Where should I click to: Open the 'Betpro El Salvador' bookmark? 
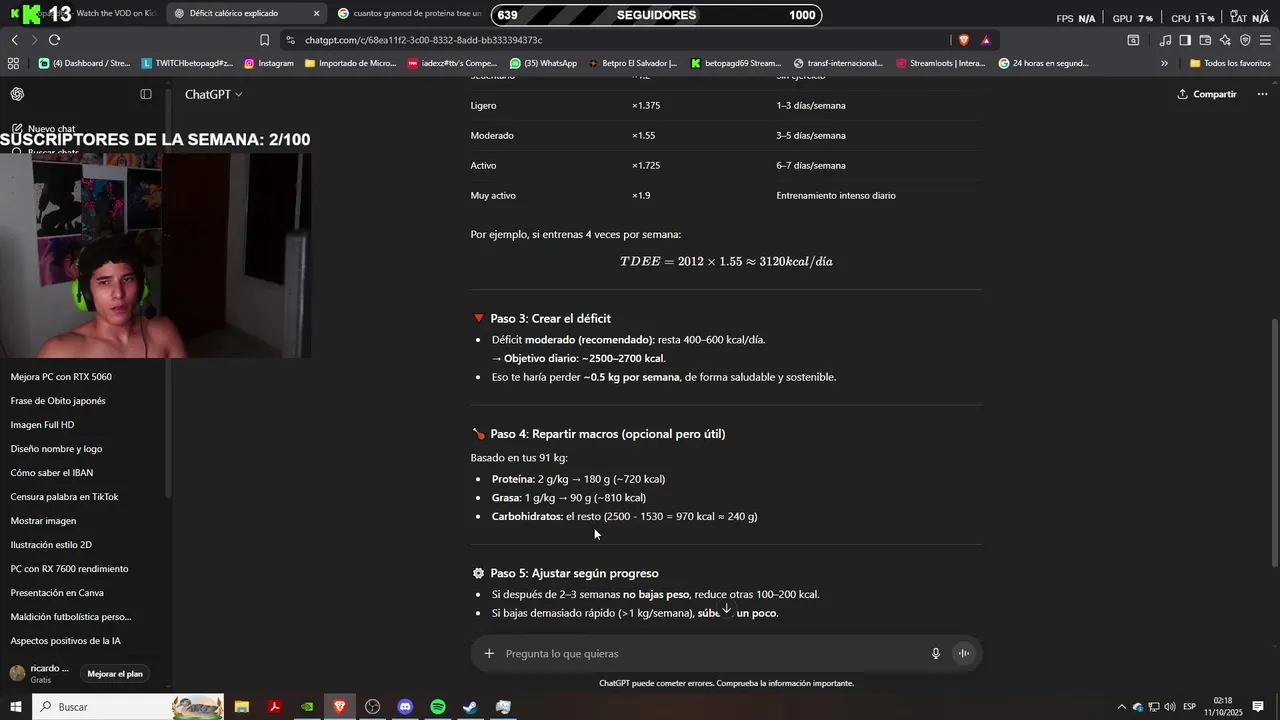[633, 63]
